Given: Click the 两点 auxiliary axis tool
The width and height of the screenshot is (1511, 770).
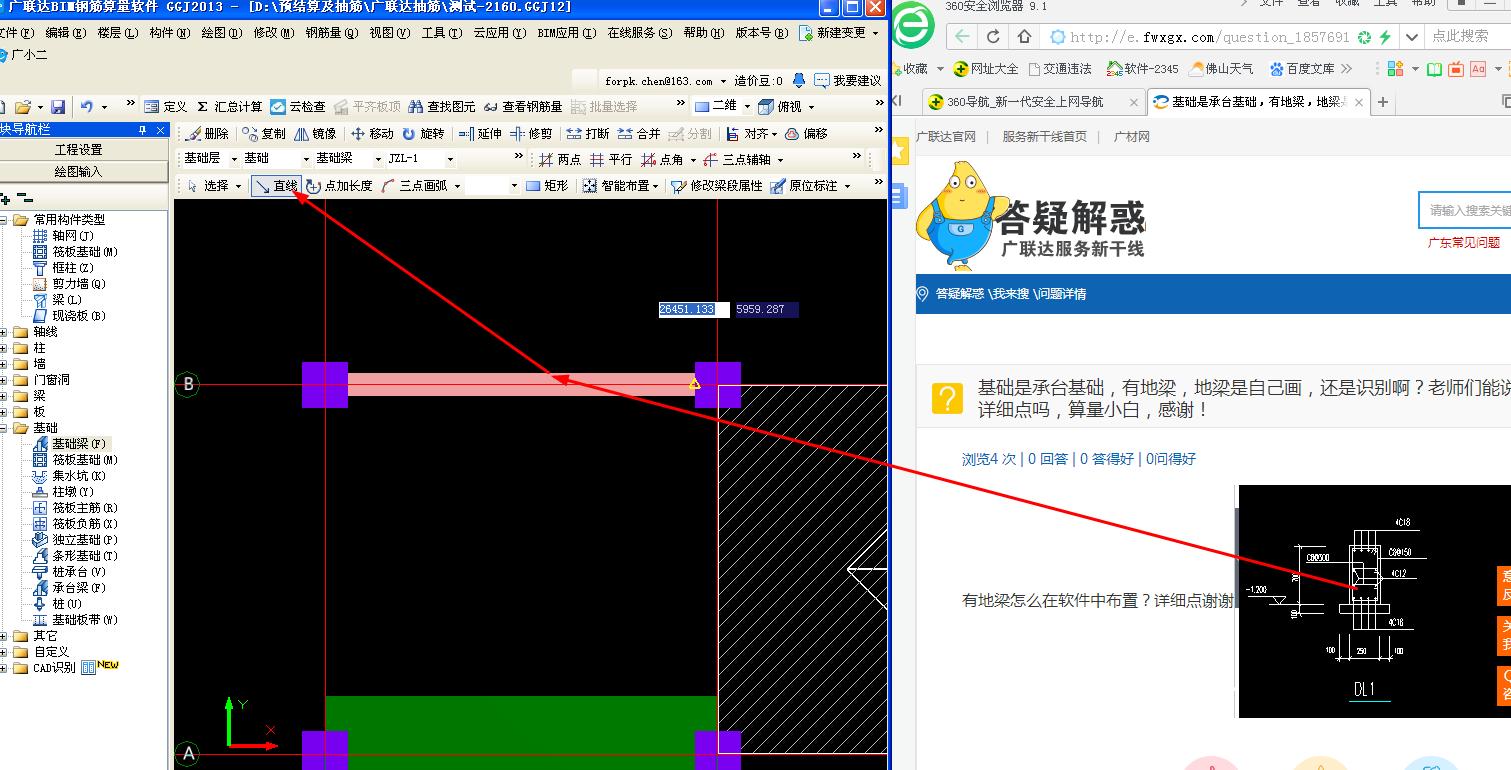Looking at the screenshot, I should pyautogui.click(x=560, y=159).
